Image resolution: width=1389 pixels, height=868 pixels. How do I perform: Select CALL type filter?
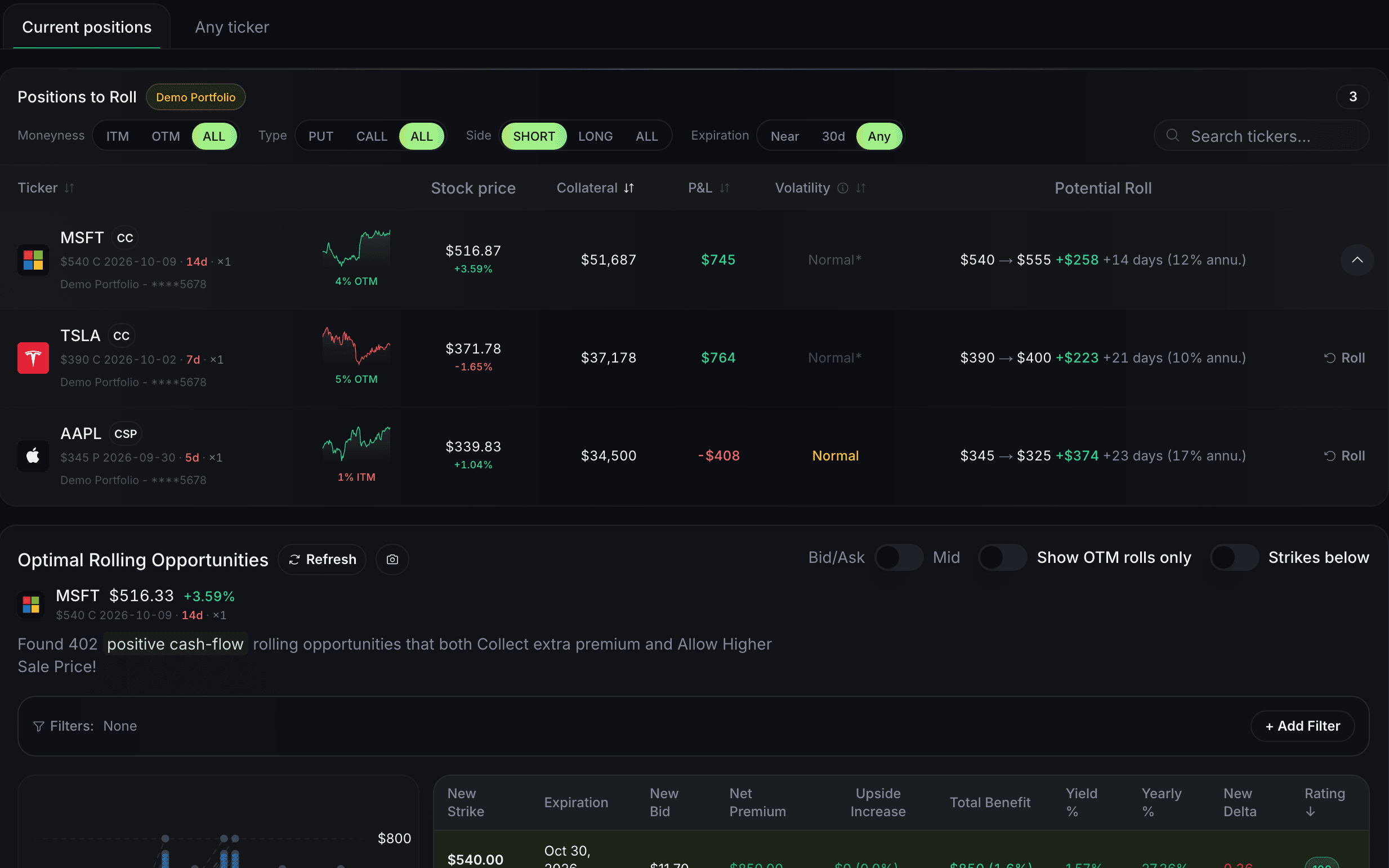click(372, 137)
